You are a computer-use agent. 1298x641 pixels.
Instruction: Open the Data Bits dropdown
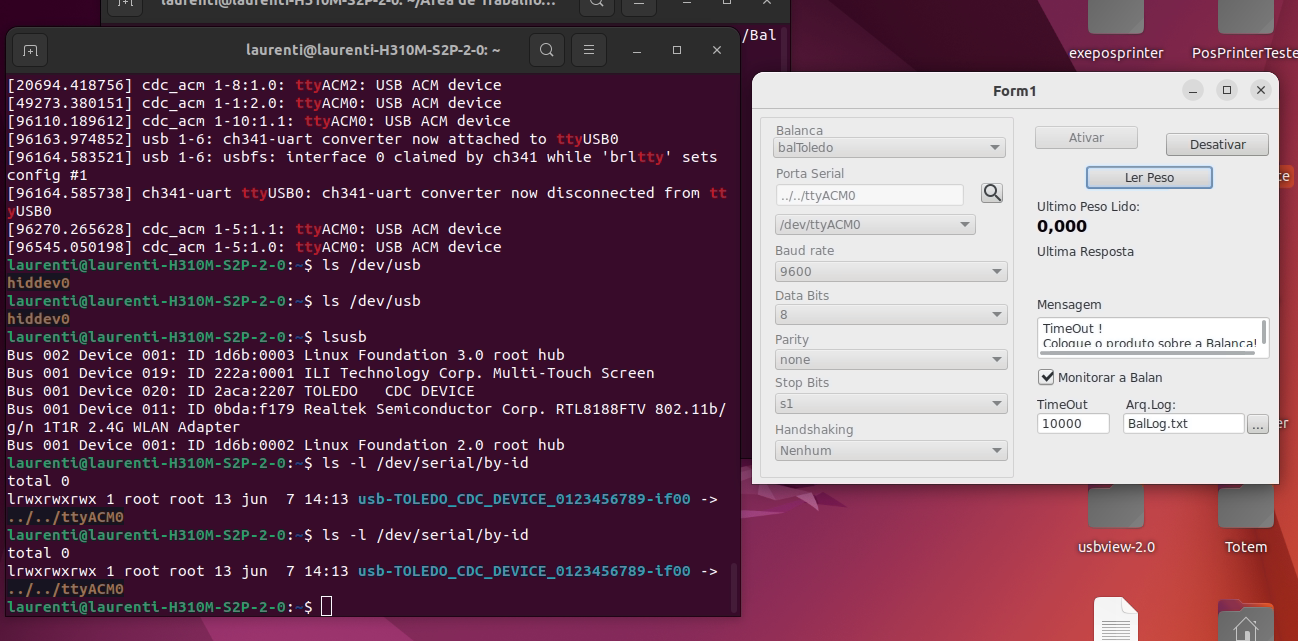point(890,315)
